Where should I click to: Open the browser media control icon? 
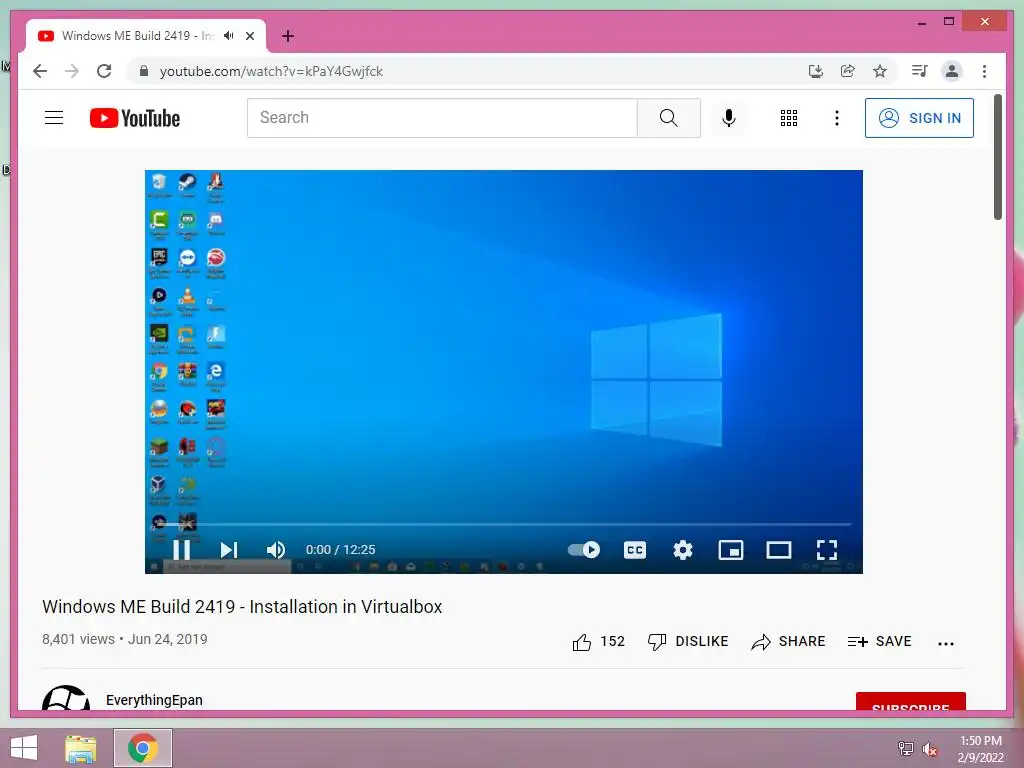920,71
